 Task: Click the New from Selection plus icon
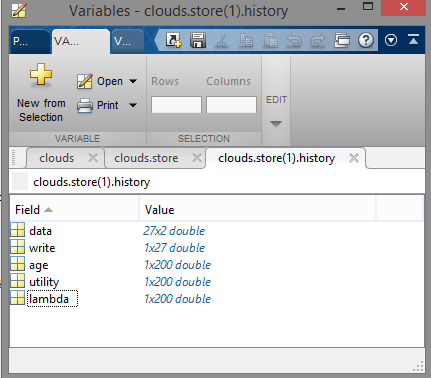[41, 74]
